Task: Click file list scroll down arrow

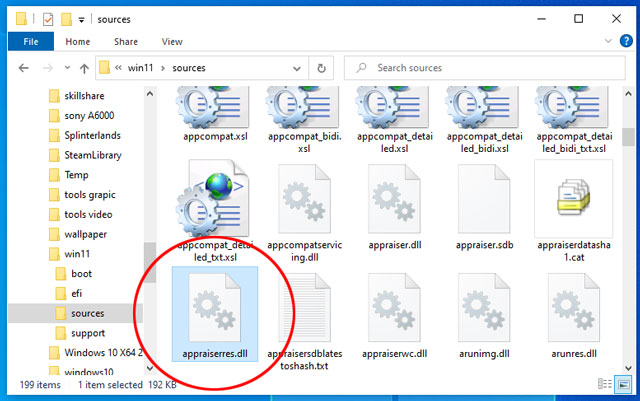Action: (x=628, y=368)
